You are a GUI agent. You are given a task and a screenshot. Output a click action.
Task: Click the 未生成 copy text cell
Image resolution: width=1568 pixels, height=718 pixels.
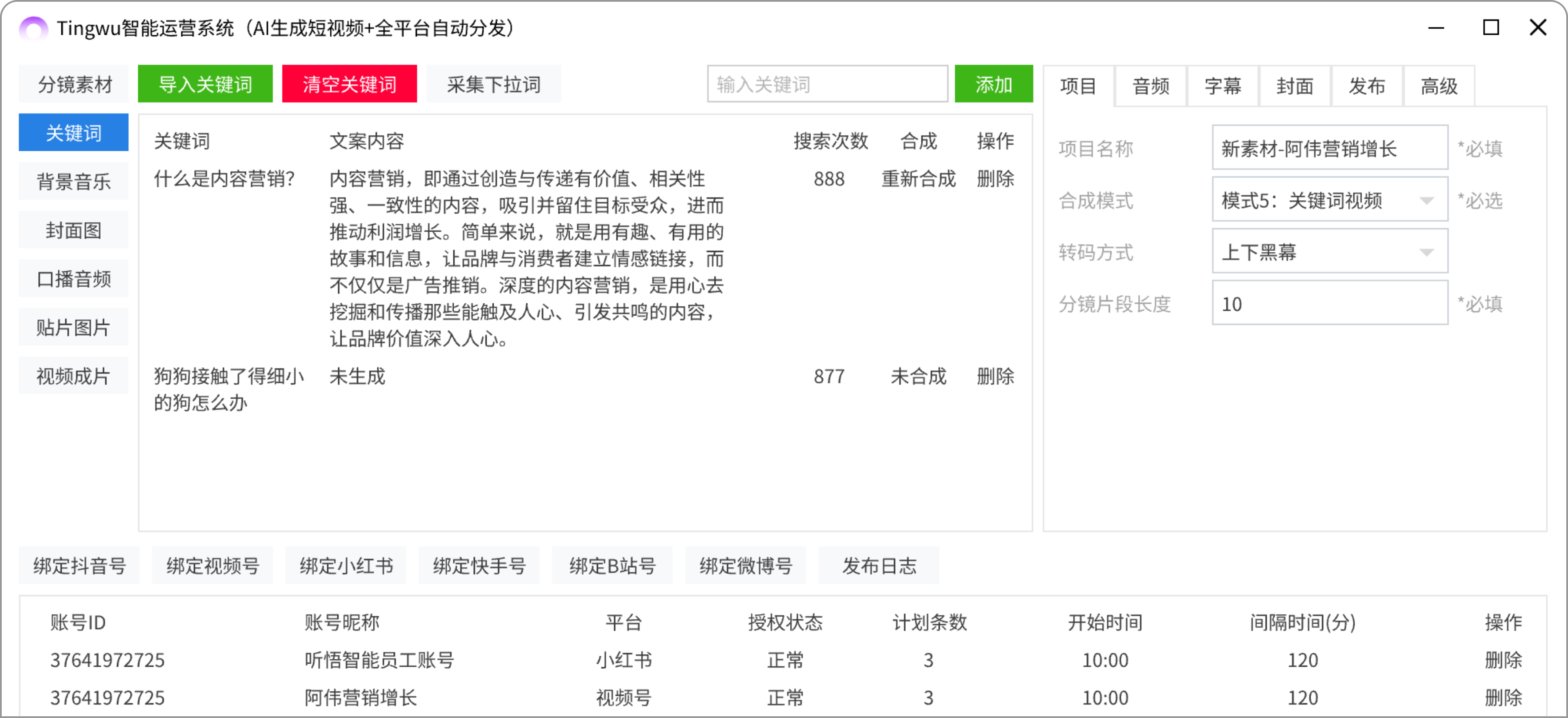pos(357,376)
